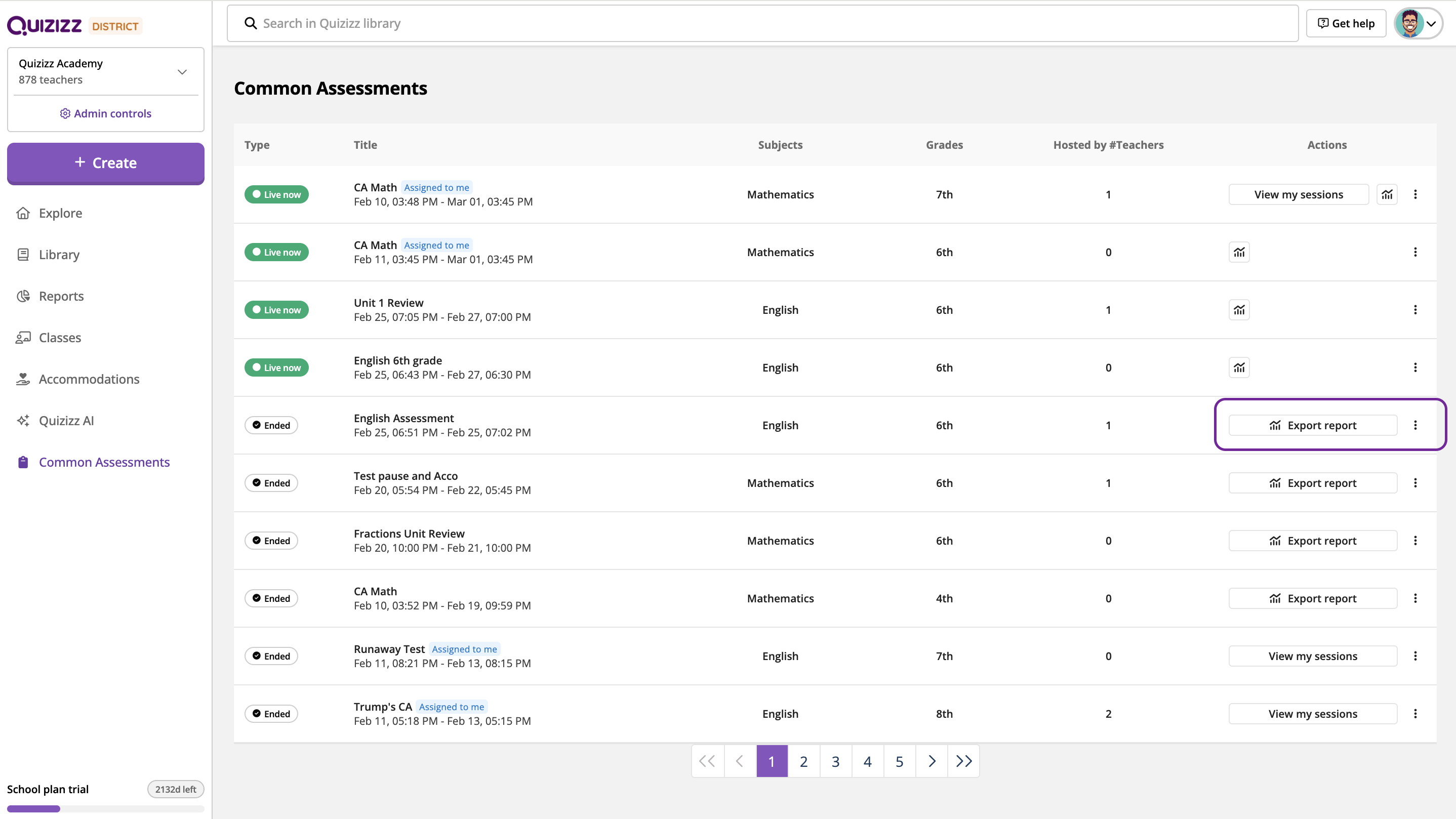Viewport: 1456px width, 819px height.
Task: Open more options for Fractions Unit Review
Action: 1415,541
